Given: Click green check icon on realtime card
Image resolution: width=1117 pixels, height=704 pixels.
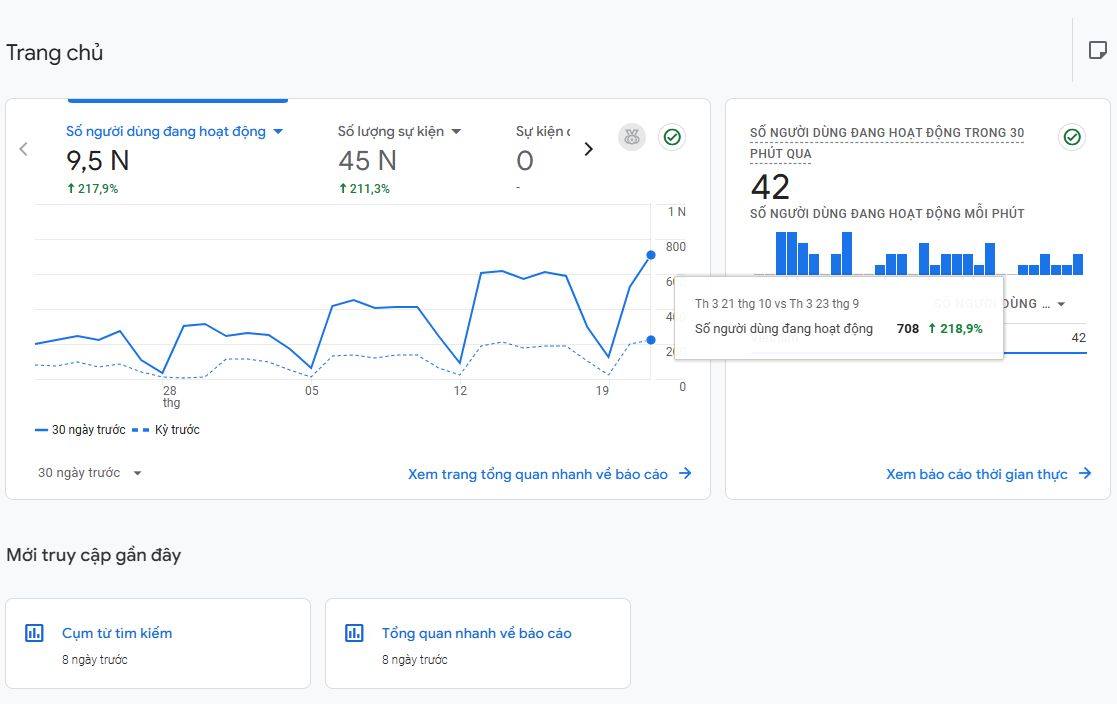Looking at the screenshot, I should (1072, 137).
